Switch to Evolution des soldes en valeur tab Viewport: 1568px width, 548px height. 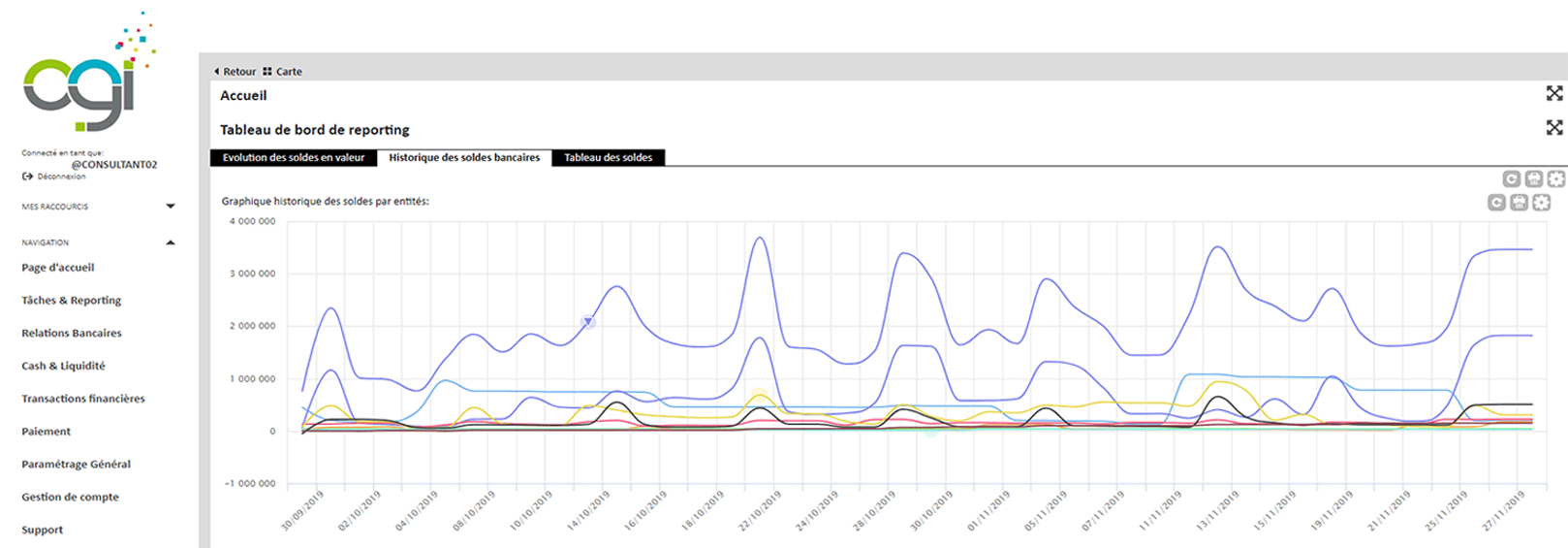294,157
